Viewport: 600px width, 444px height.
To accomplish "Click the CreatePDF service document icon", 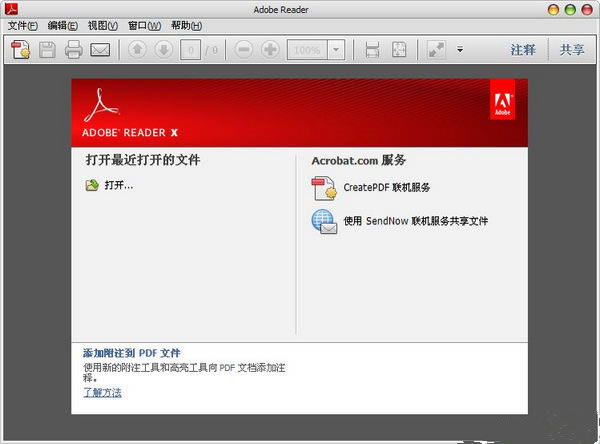I will (x=324, y=188).
